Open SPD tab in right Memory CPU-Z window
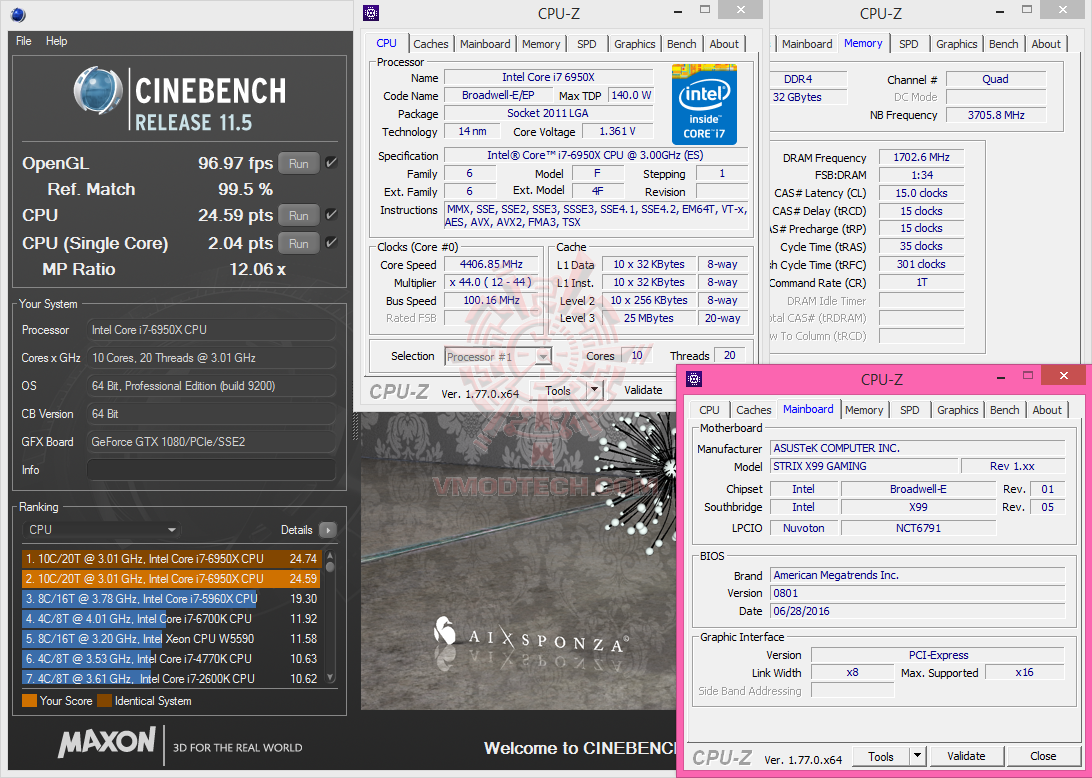The height and width of the screenshot is (778, 1092). pyautogui.click(x=908, y=44)
